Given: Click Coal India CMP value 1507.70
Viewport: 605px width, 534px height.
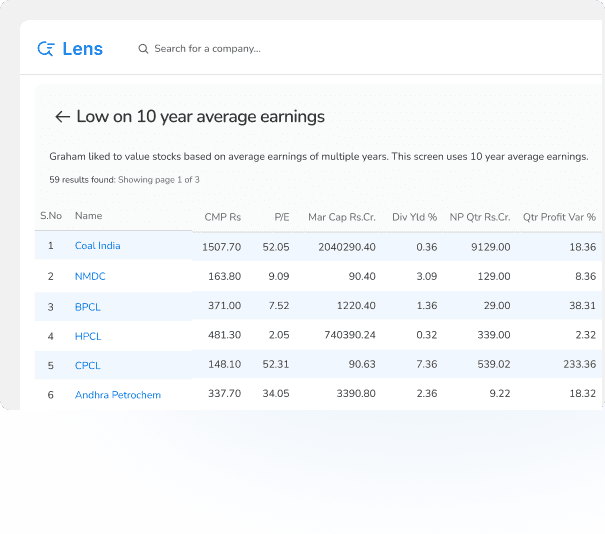Looking at the screenshot, I should pyautogui.click(x=221, y=247).
